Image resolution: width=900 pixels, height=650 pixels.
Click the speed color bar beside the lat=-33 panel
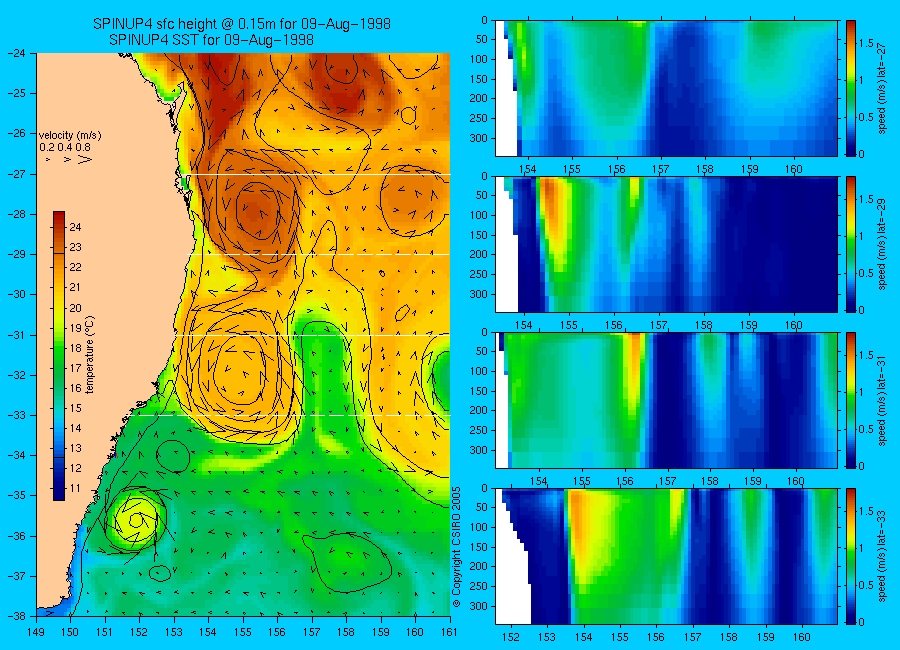(x=851, y=556)
